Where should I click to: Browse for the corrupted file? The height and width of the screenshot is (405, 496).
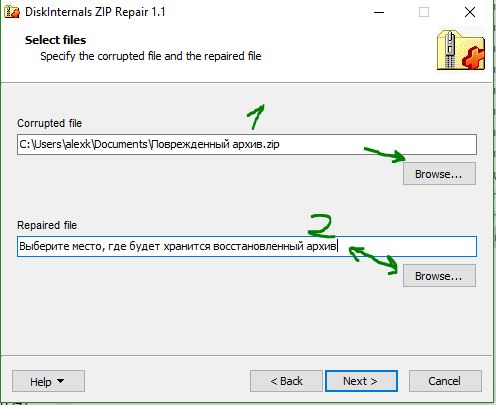[x=439, y=174]
